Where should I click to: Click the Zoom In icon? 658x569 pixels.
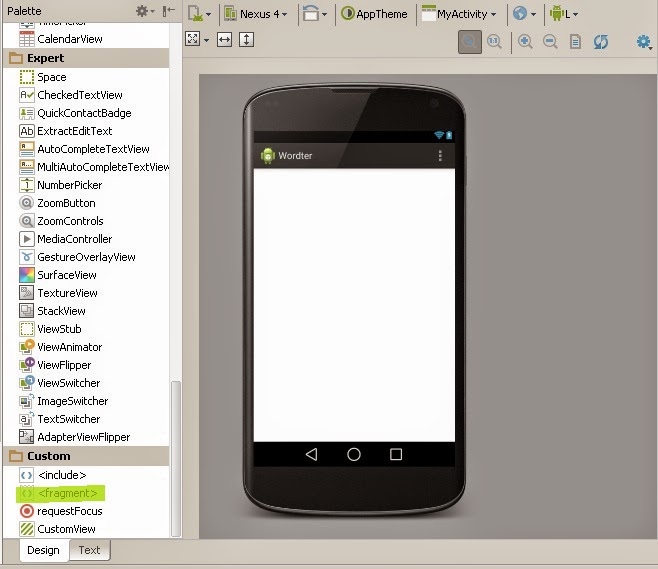pos(525,42)
